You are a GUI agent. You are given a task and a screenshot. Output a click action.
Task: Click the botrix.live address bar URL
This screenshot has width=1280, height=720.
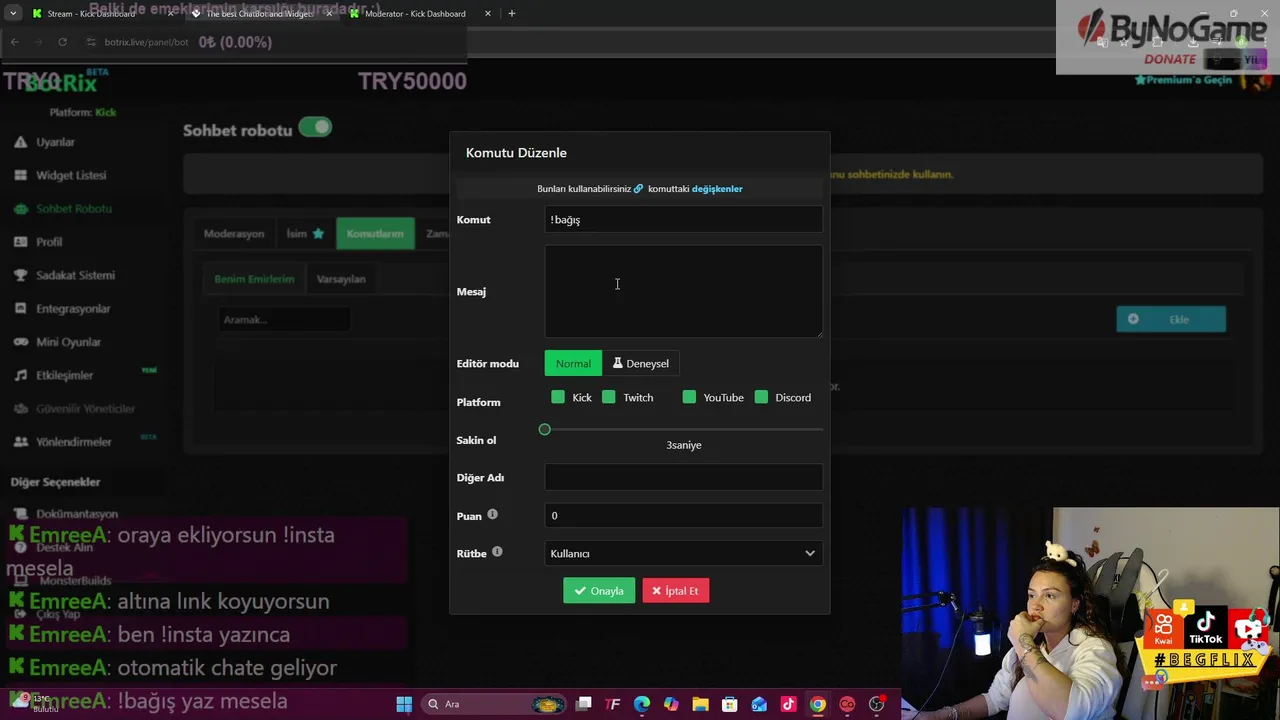(146, 42)
